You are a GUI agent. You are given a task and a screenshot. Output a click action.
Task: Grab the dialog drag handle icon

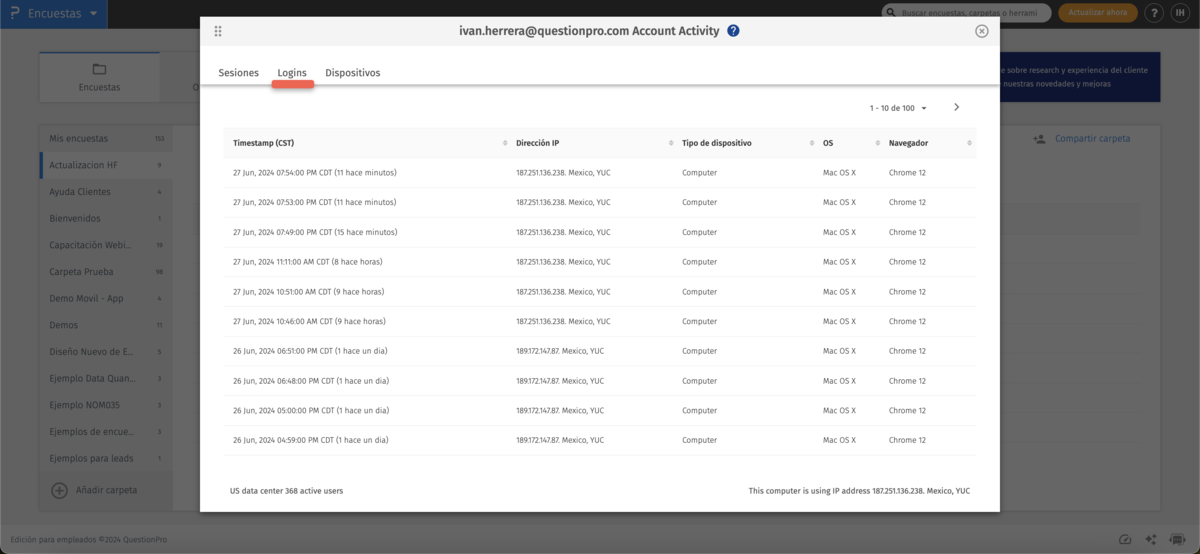(218, 31)
